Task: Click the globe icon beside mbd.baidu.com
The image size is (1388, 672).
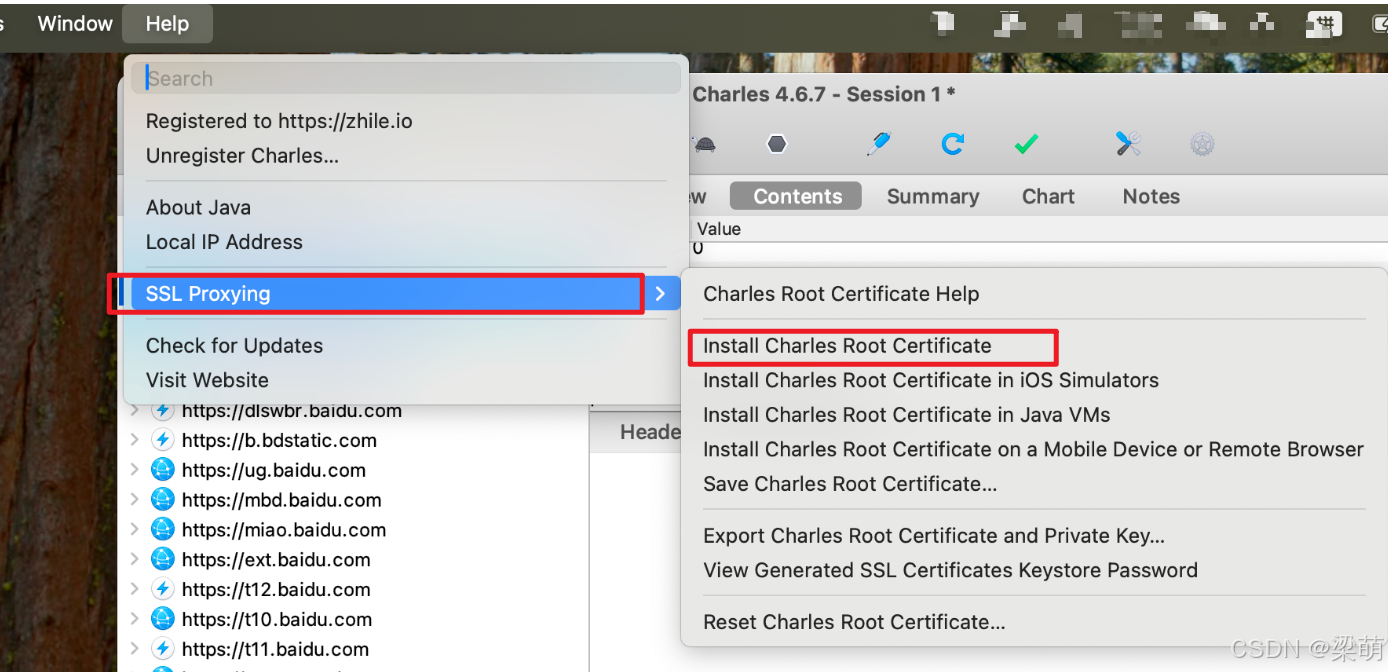Action: coord(162,500)
